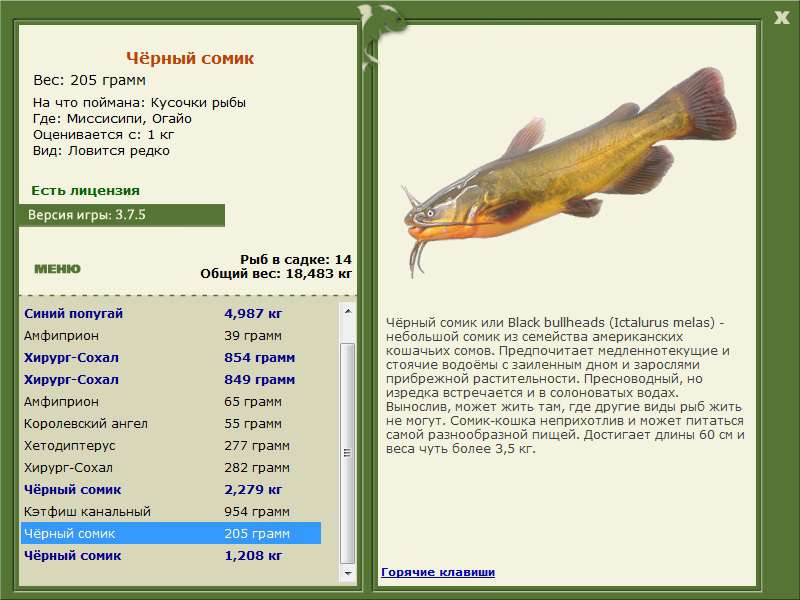Select Хирург-Сохал 854 грамм row

(x=171, y=358)
